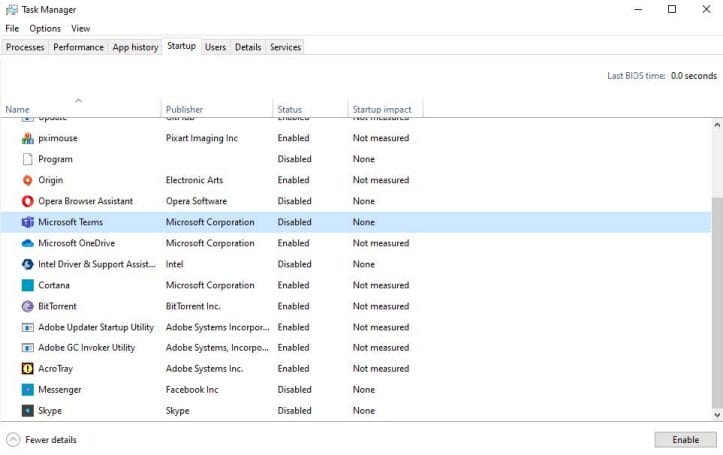Click BitTorrent Inc. publisher cell

pos(193,306)
